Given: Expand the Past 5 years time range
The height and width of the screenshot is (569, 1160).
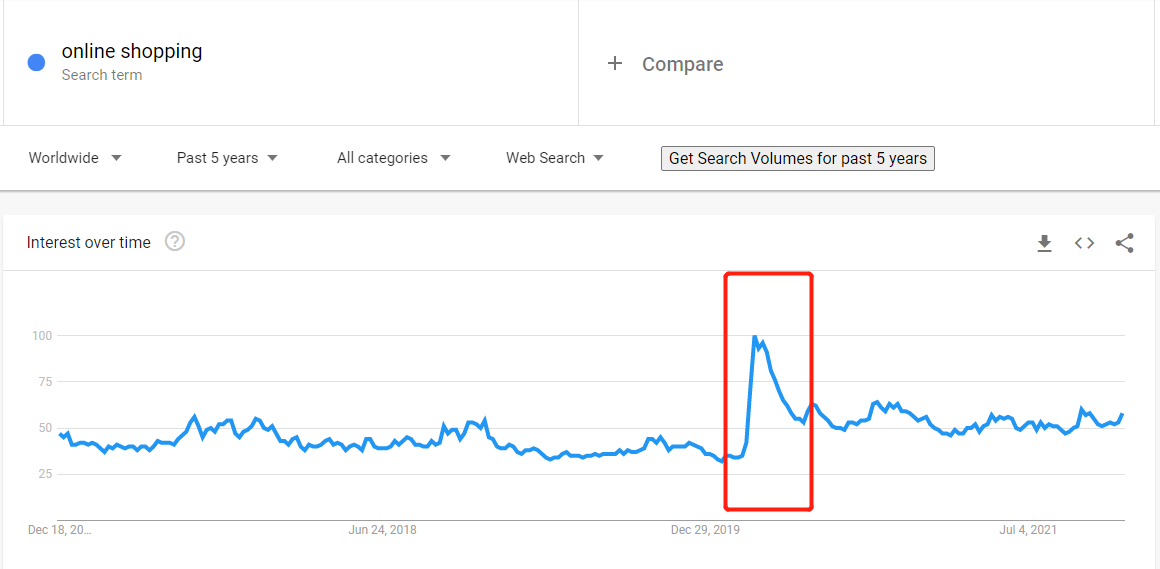Looking at the screenshot, I should click(227, 158).
